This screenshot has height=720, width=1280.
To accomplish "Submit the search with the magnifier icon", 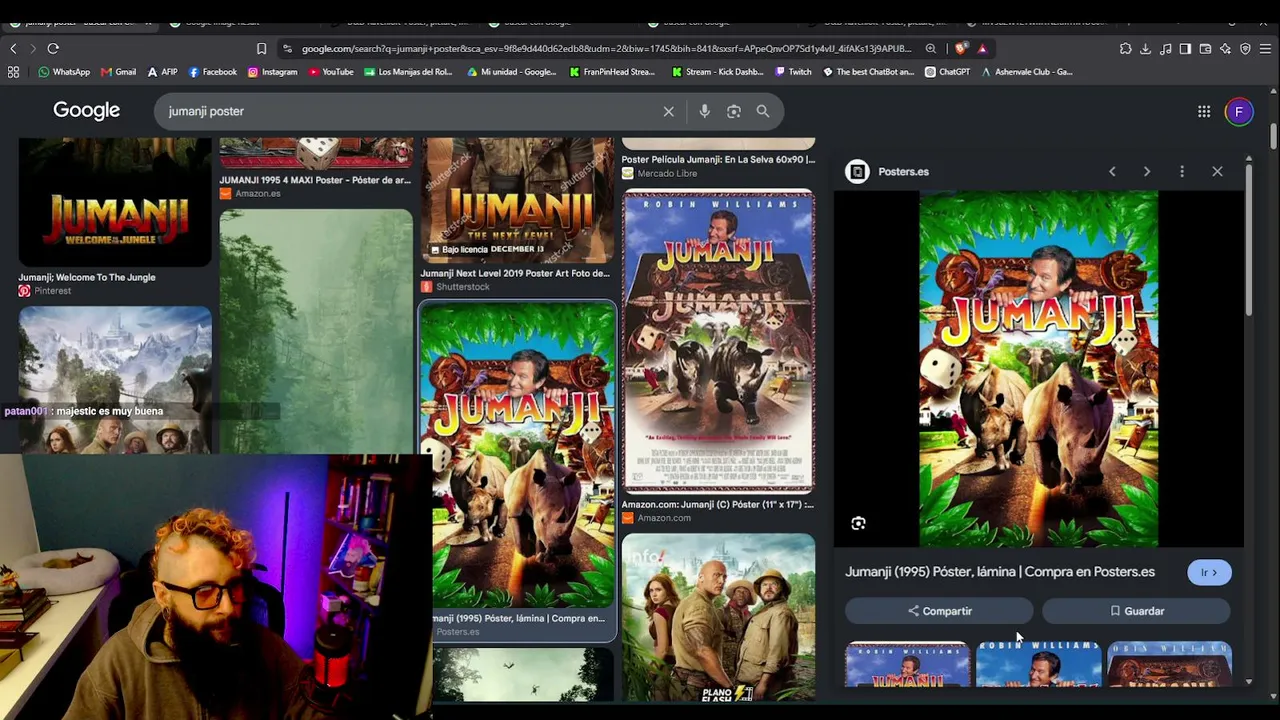I will pos(763,111).
